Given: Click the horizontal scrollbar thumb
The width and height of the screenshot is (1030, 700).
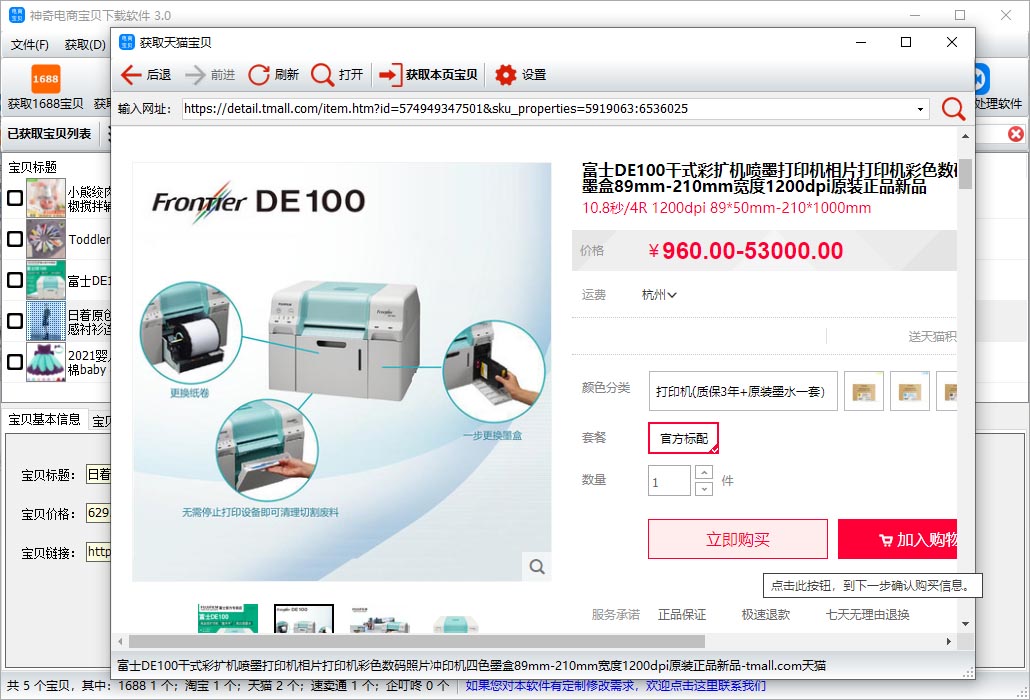Looking at the screenshot, I should (x=416, y=642).
